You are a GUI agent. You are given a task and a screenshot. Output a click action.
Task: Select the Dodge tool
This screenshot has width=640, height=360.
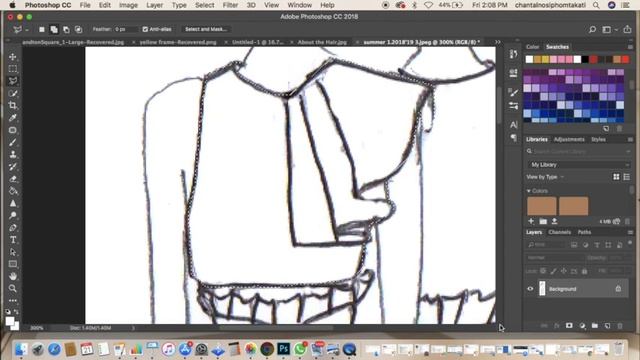[x=13, y=215]
